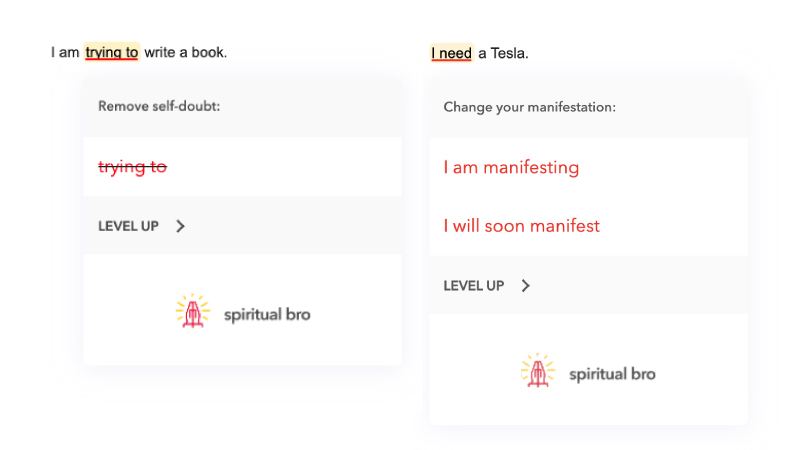Image resolution: width=800 pixels, height=450 pixels.
Task: Place cursor in the word "write"
Action: pos(160,52)
